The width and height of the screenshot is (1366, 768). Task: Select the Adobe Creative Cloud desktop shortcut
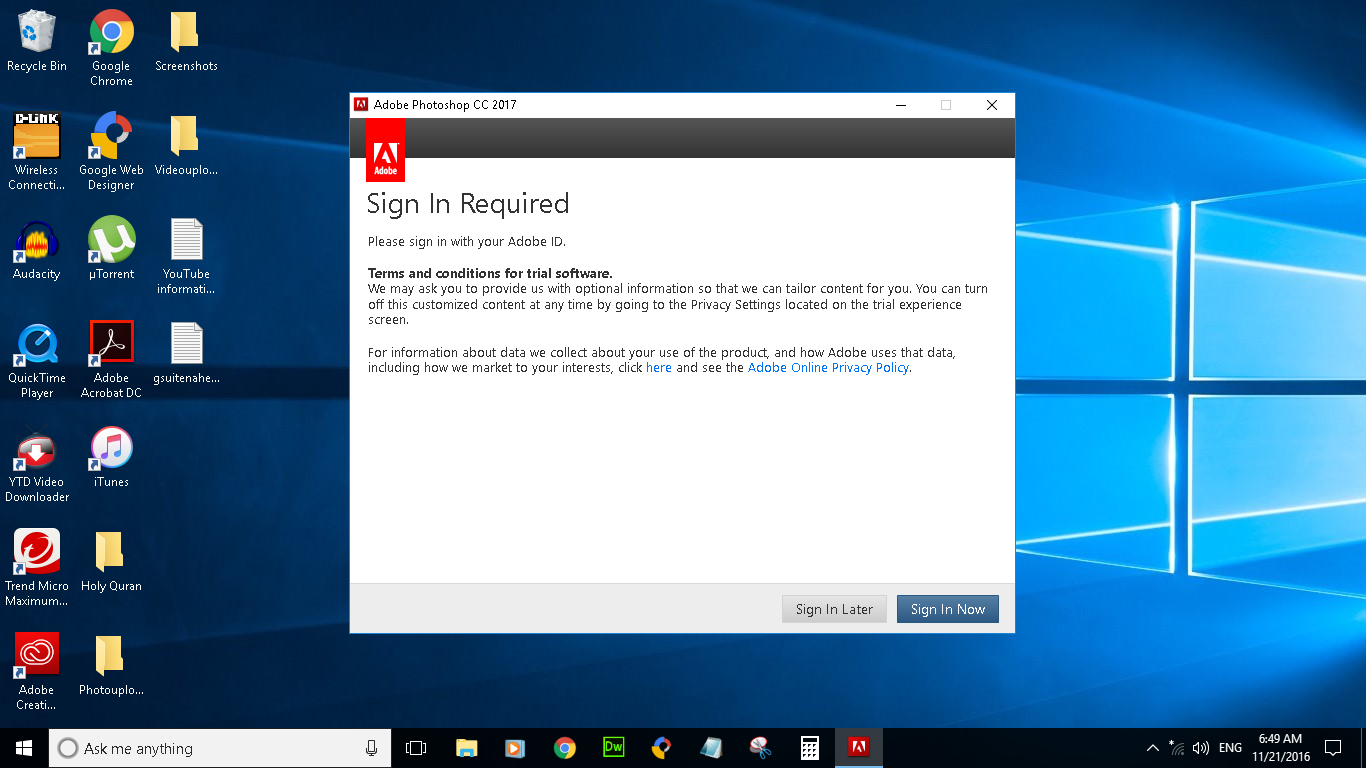(37, 672)
